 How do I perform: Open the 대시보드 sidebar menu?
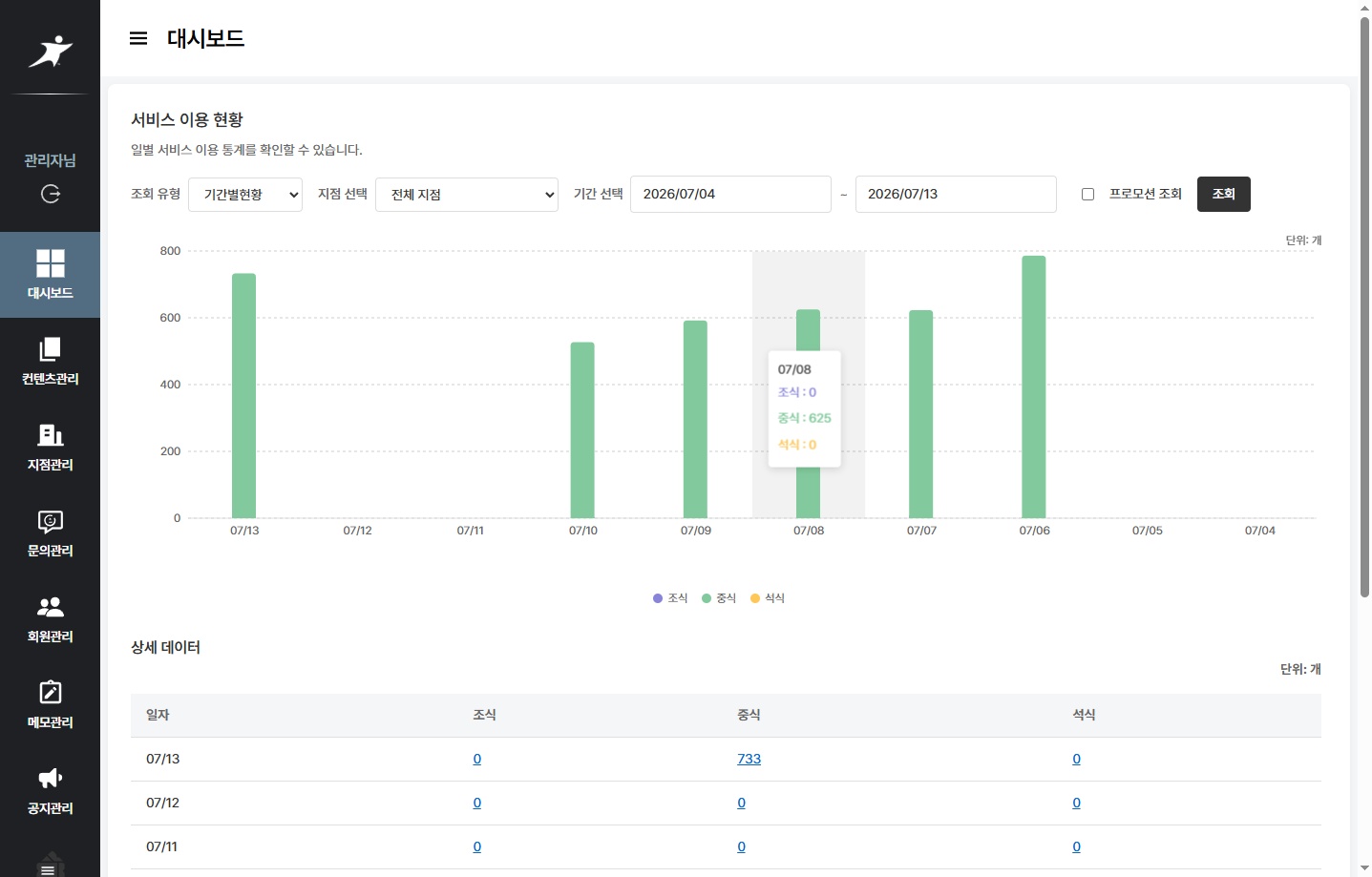pos(50,275)
